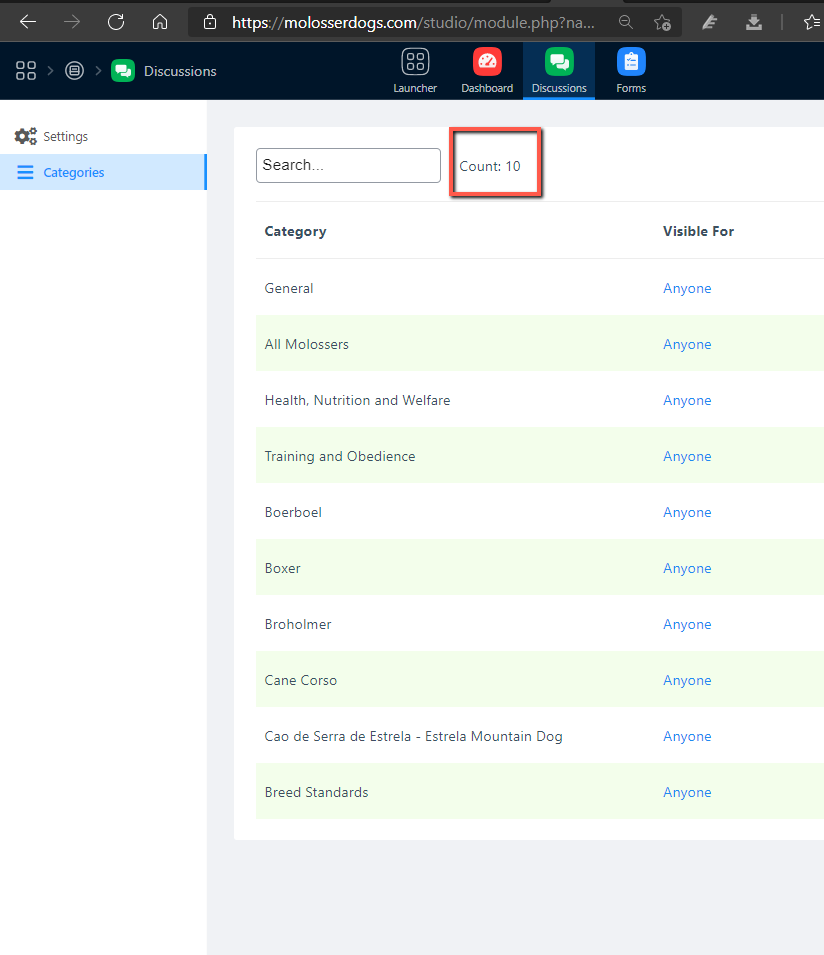This screenshot has width=824, height=955.
Task: Reload the current page
Action: pyautogui.click(x=116, y=23)
